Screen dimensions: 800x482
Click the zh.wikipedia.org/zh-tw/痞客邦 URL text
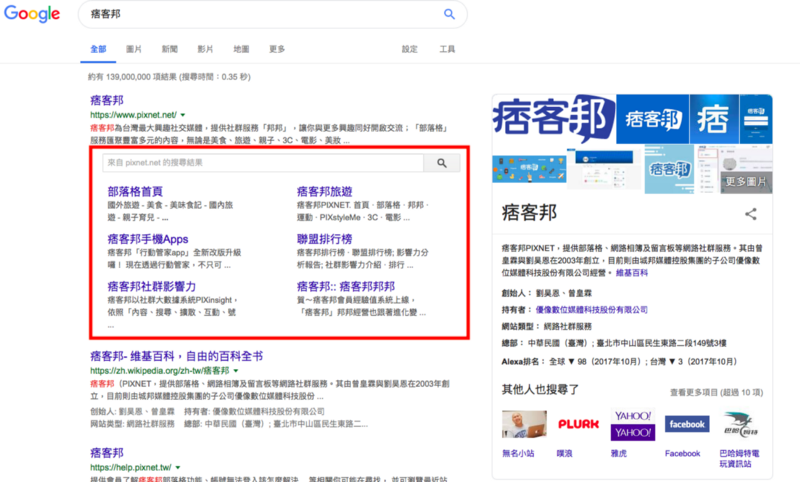point(160,371)
